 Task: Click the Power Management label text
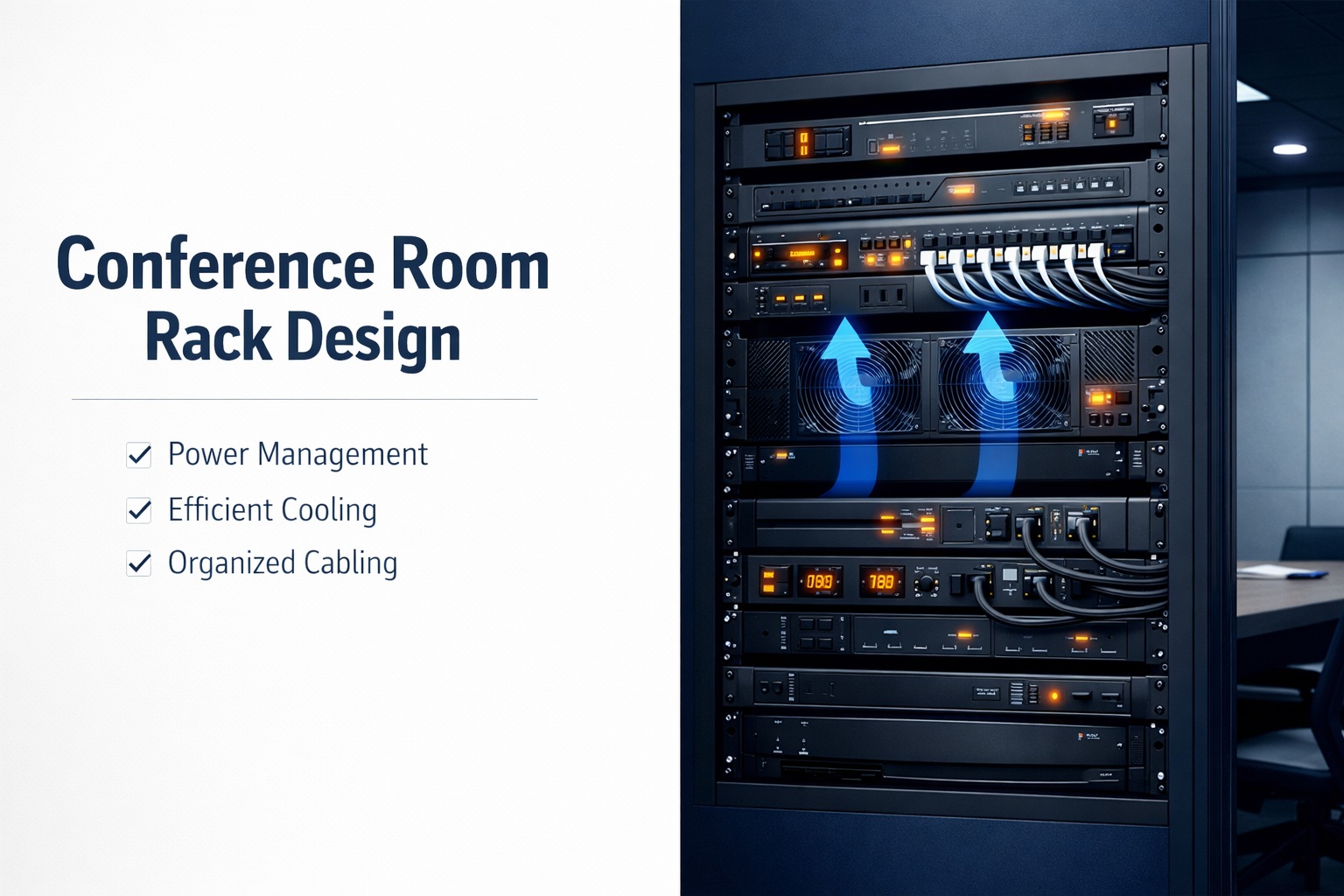click(297, 455)
